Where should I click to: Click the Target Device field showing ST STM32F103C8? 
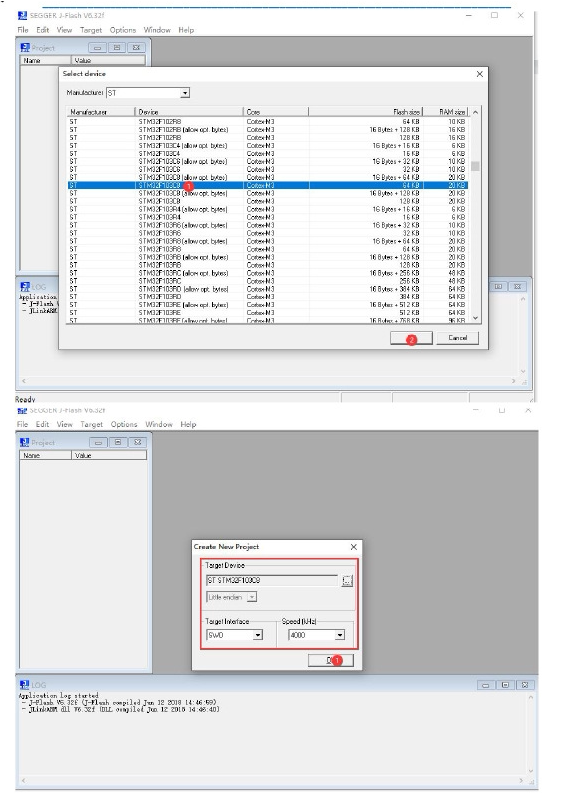click(x=272, y=580)
